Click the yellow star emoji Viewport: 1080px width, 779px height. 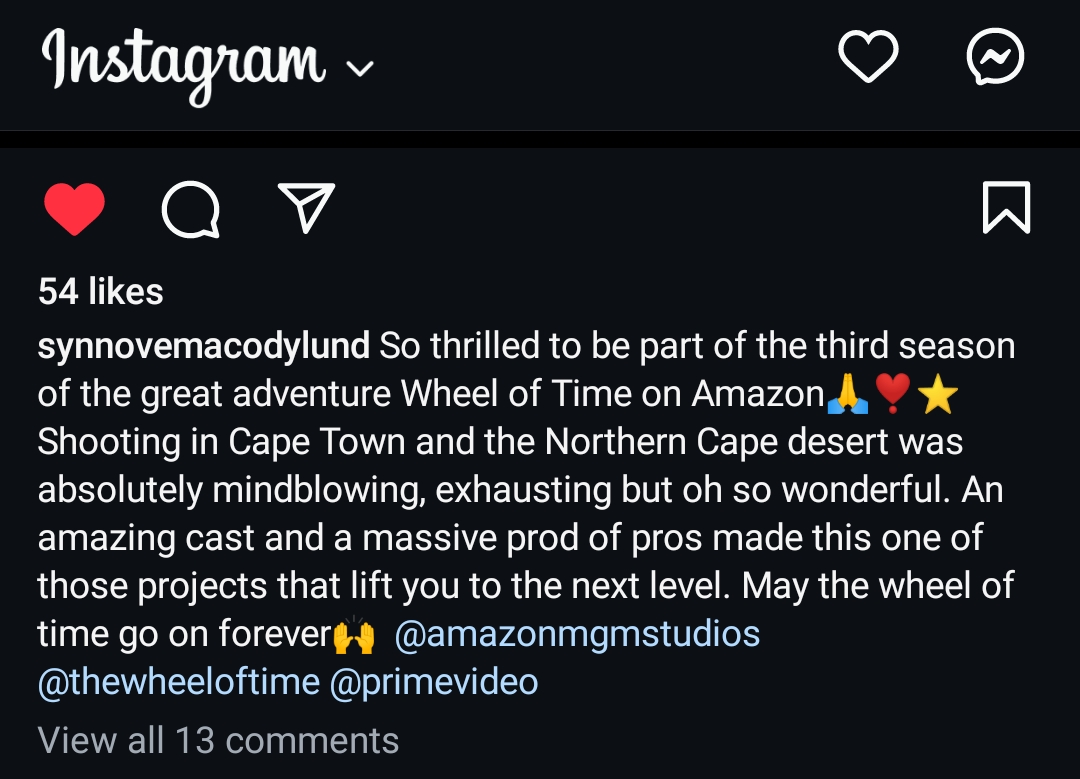click(x=937, y=397)
